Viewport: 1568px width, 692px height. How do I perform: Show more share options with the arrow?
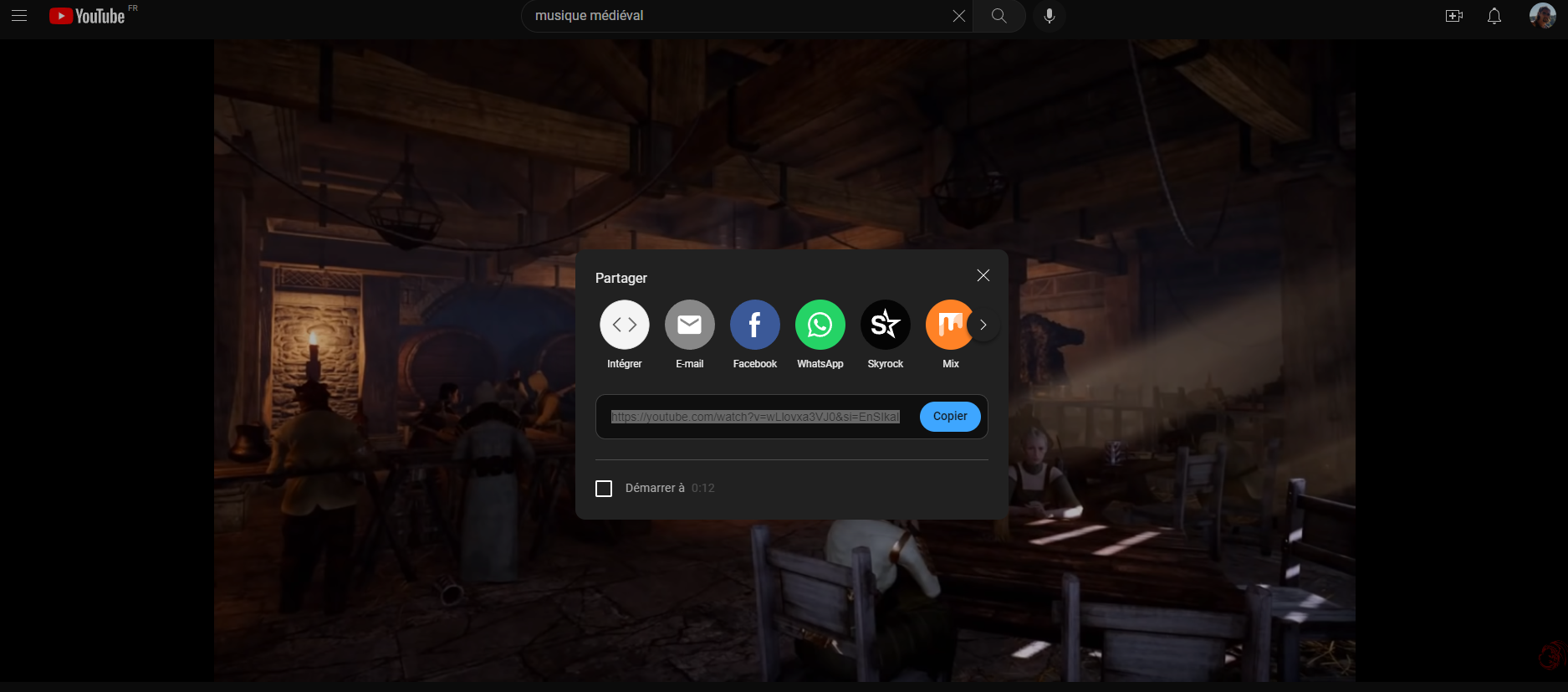[x=983, y=325]
